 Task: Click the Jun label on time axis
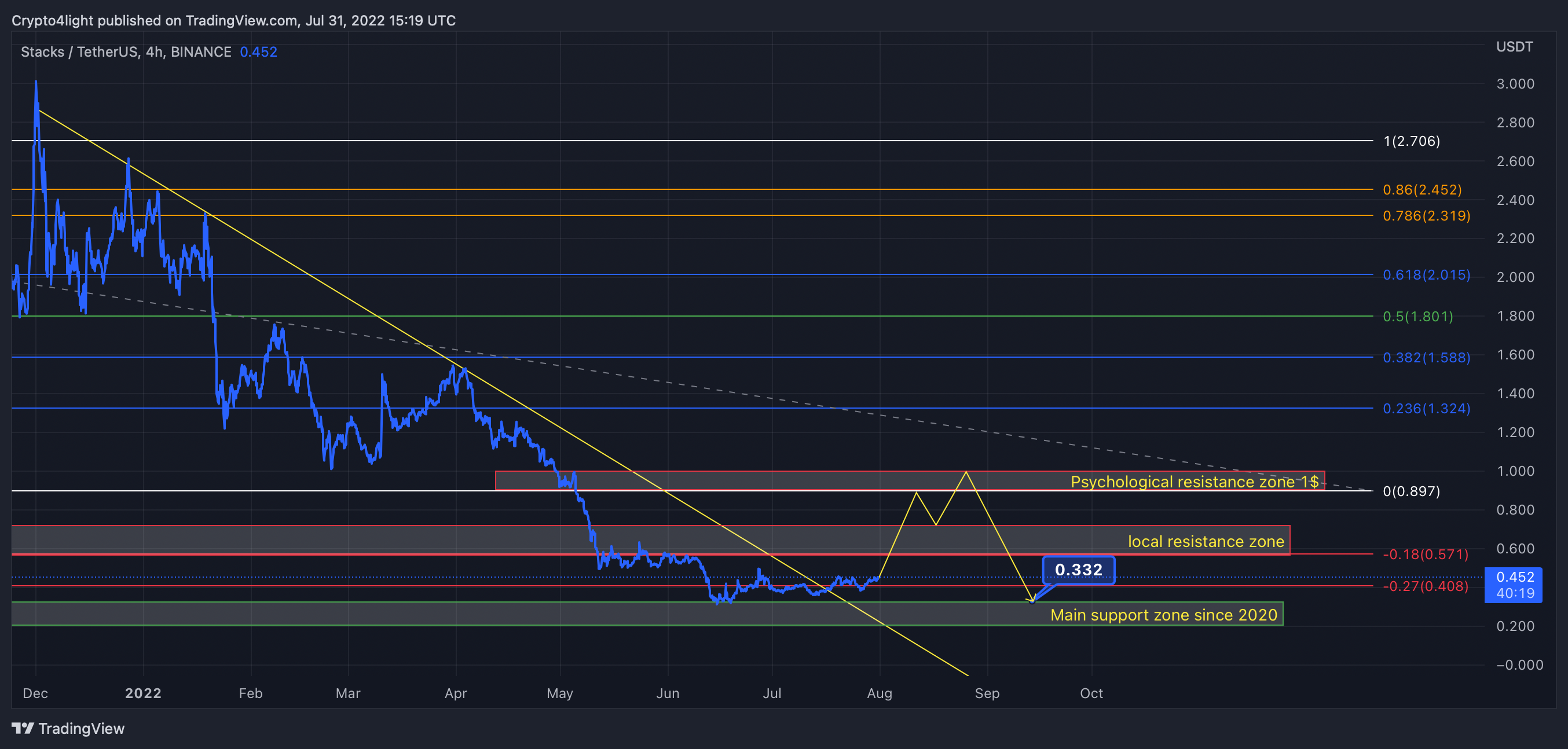point(668,693)
